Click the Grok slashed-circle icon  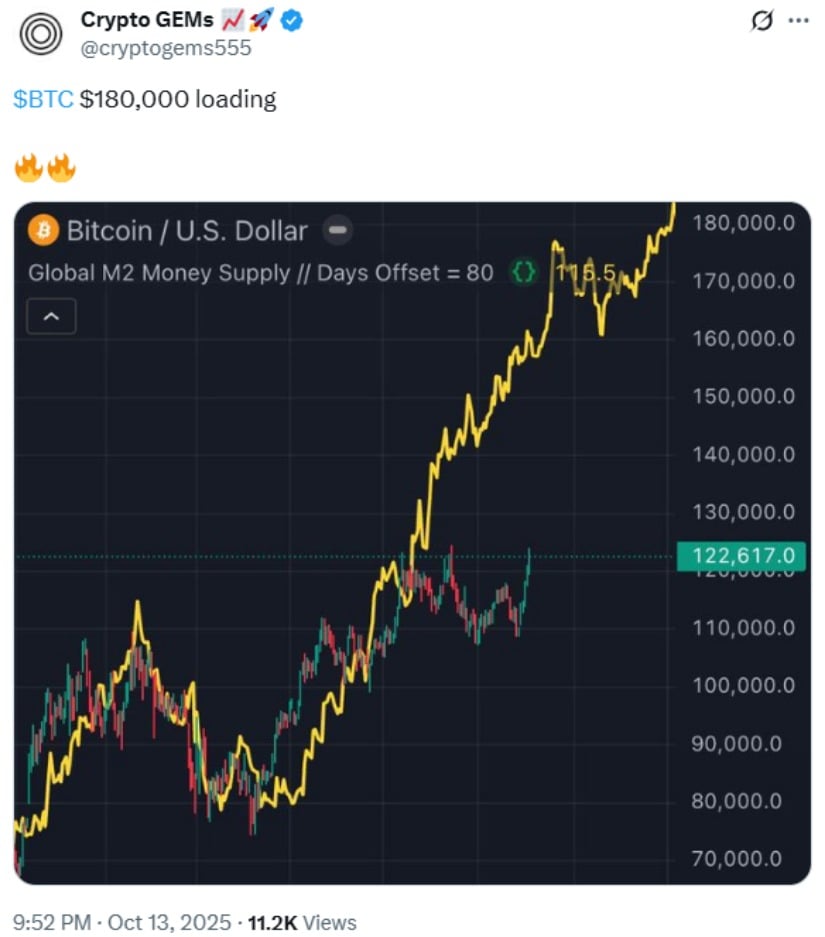coord(762,20)
